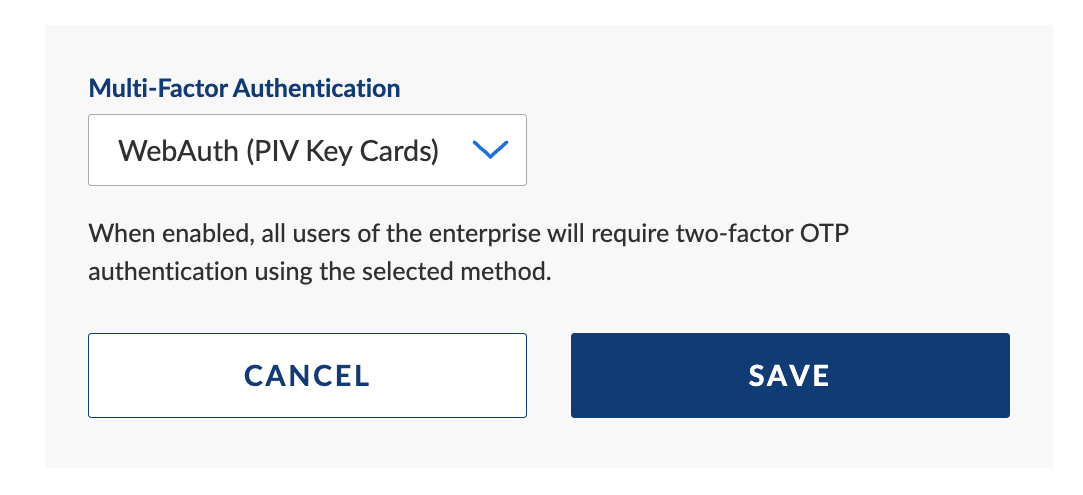
Task: Save the multi-factor authentication settings
Action: pos(789,375)
